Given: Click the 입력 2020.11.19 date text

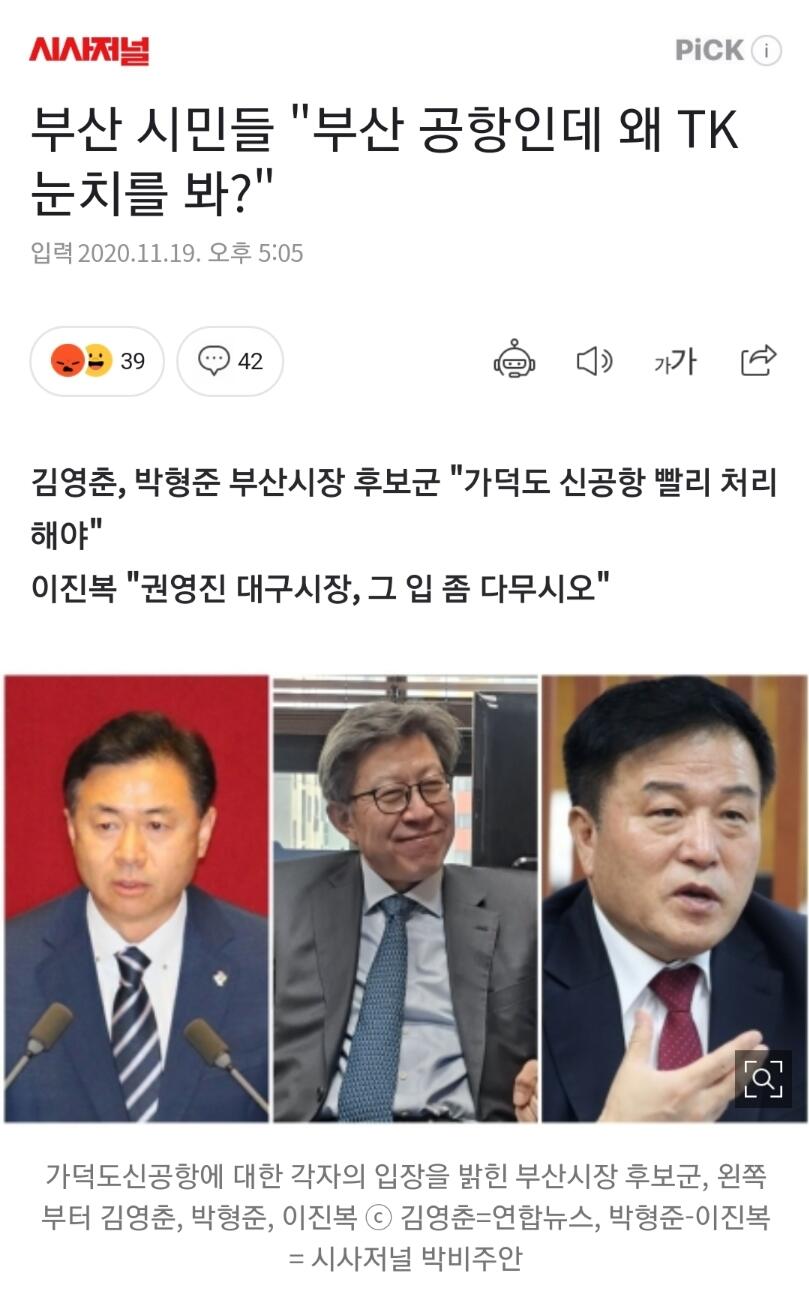Looking at the screenshot, I should pyautogui.click(x=166, y=253).
